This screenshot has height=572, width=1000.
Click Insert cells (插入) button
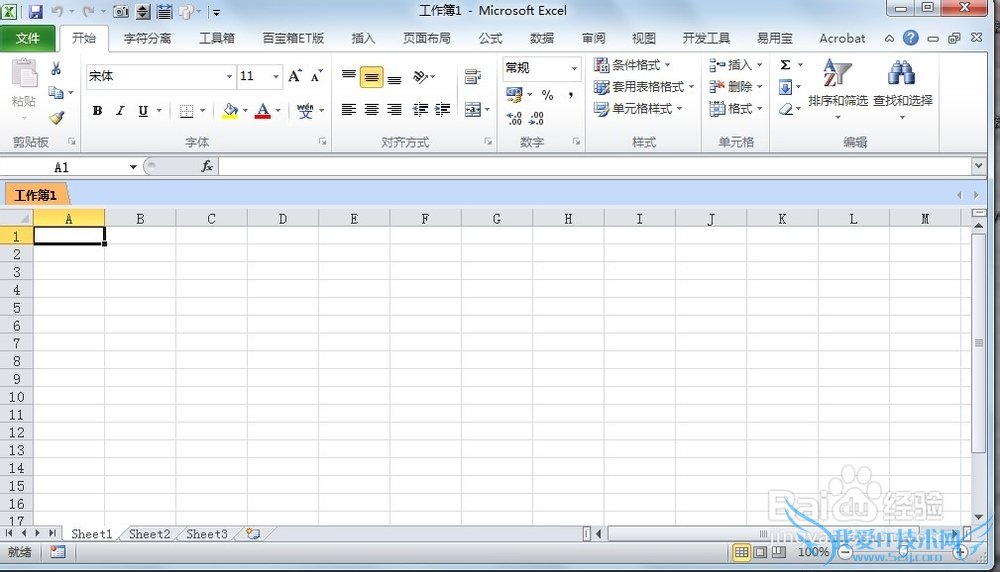tap(735, 64)
